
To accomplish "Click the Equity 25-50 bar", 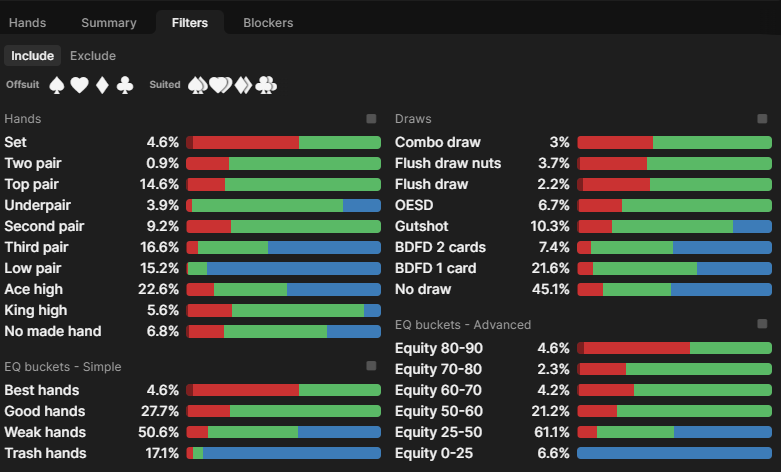I will pos(675,432).
